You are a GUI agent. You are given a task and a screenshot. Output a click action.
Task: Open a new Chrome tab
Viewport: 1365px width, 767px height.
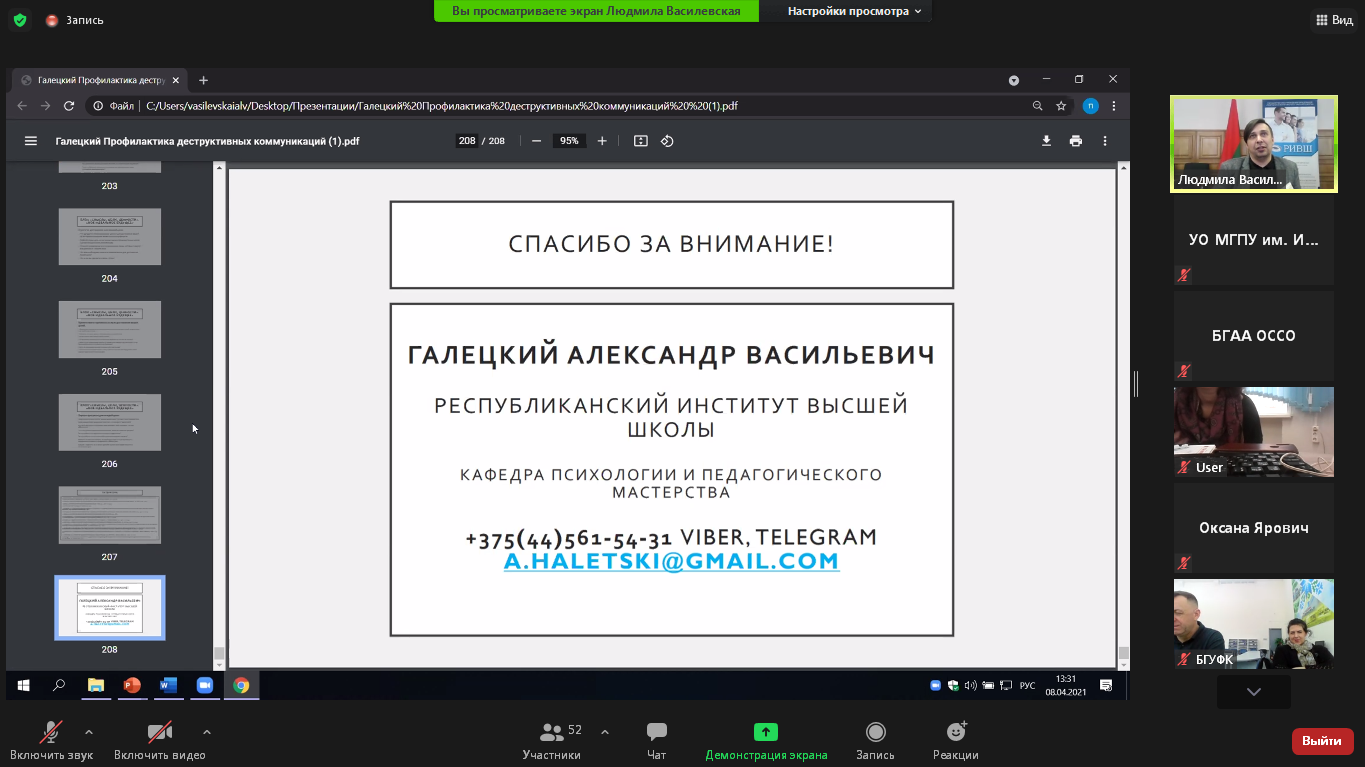(204, 80)
